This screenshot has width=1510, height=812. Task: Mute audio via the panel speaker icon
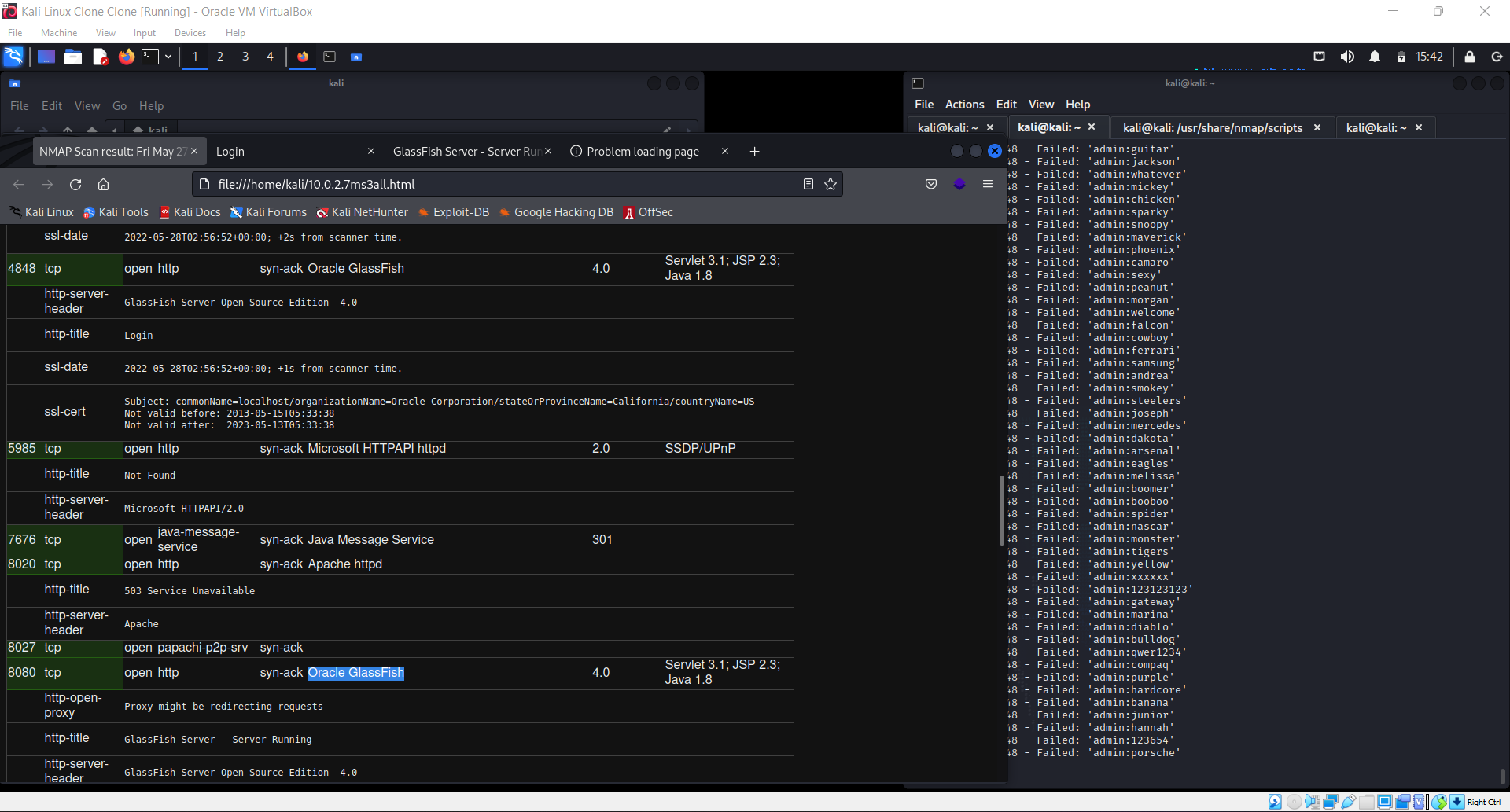point(1348,56)
